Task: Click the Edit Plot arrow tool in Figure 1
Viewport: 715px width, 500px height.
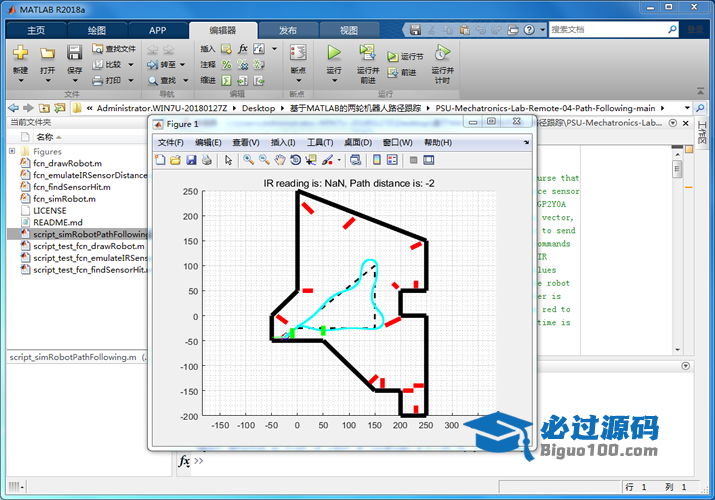Action: [x=228, y=160]
